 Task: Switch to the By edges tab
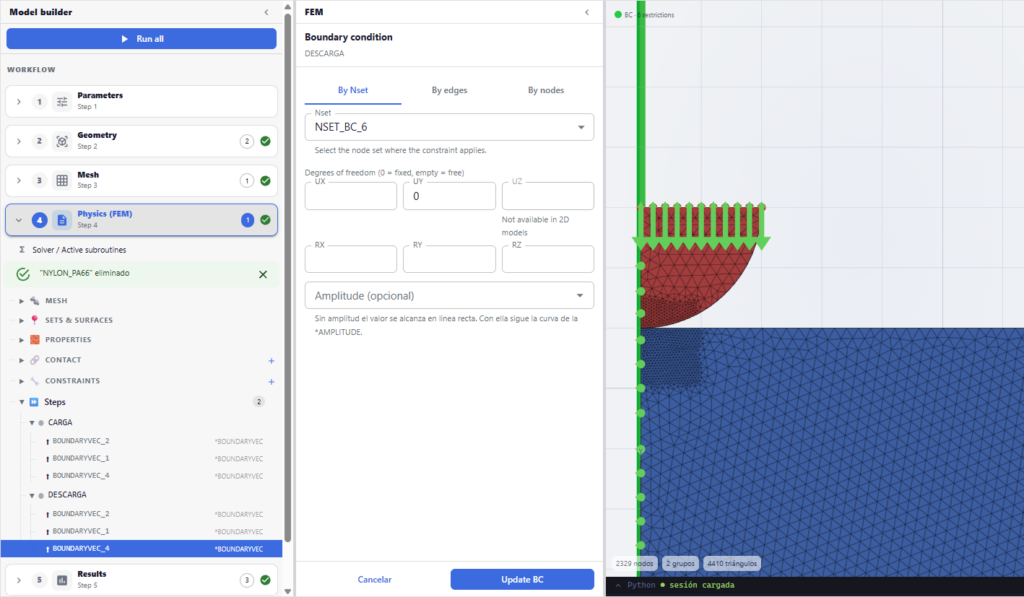[x=449, y=90]
